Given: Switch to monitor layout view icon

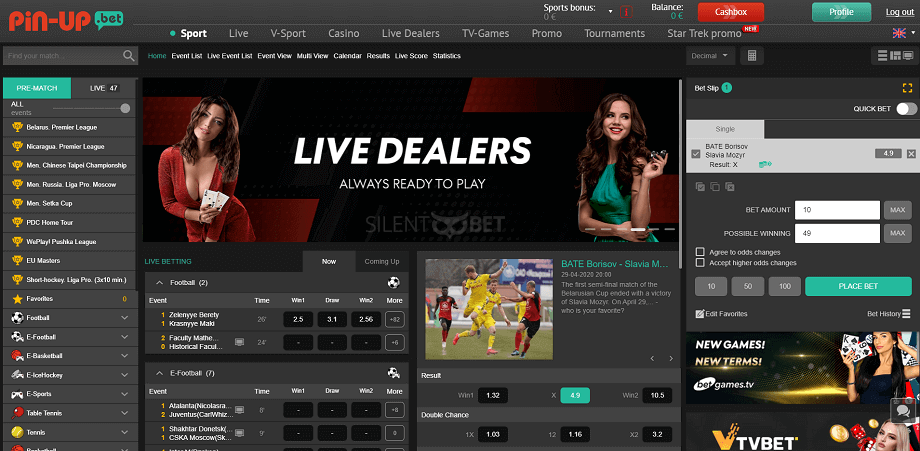Looking at the screenshot, I should pos(908,56).
